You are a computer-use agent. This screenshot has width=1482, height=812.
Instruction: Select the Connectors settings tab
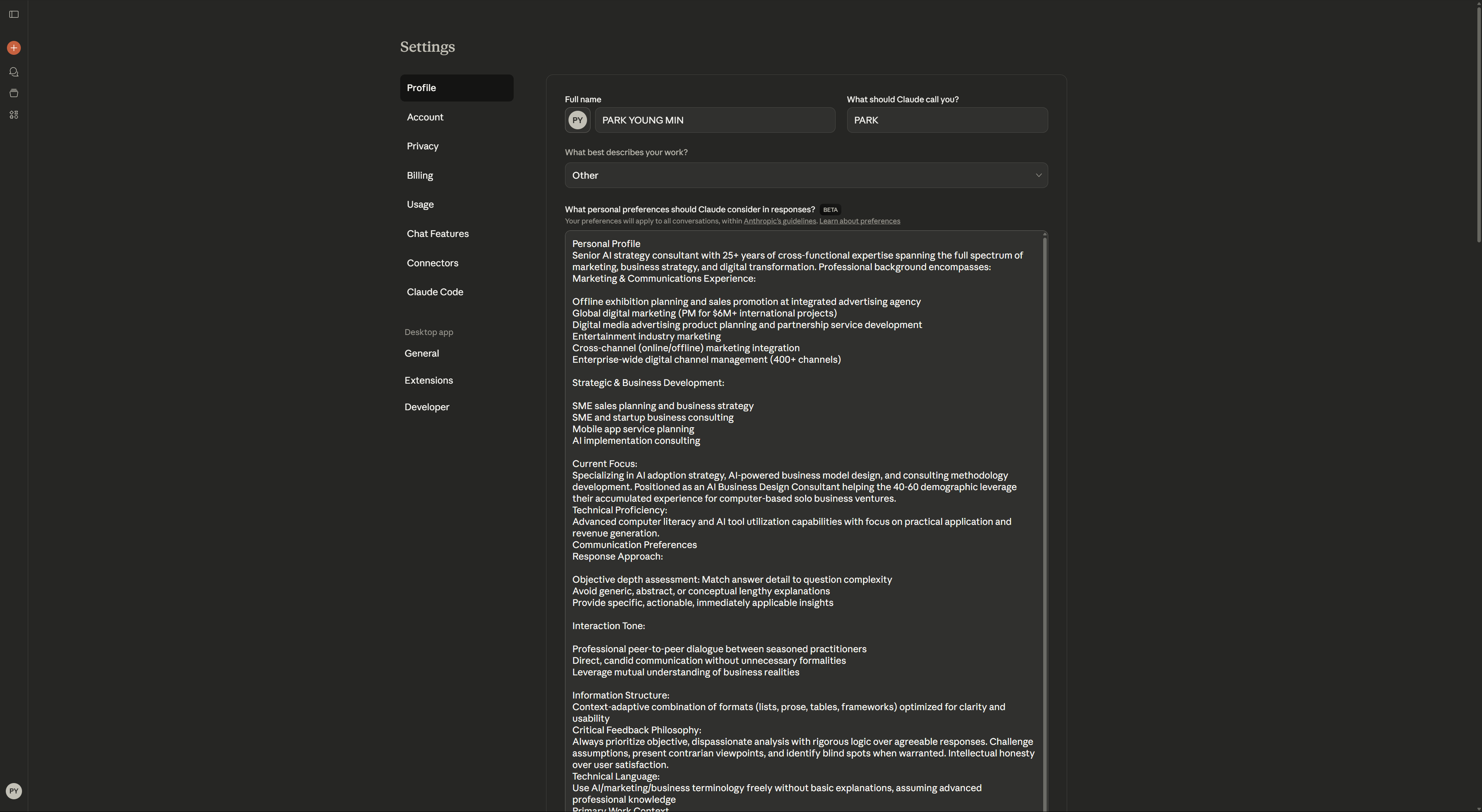[x=432, y=263]
